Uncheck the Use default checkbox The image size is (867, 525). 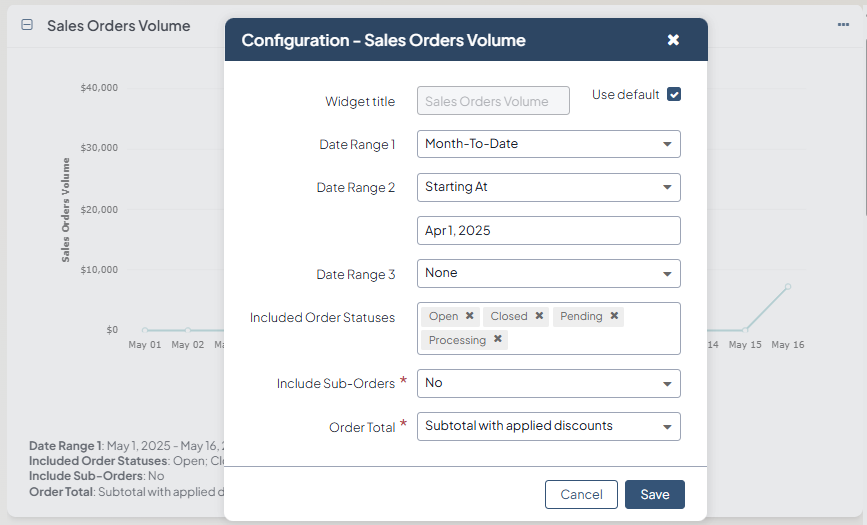(x=674, y=95)
